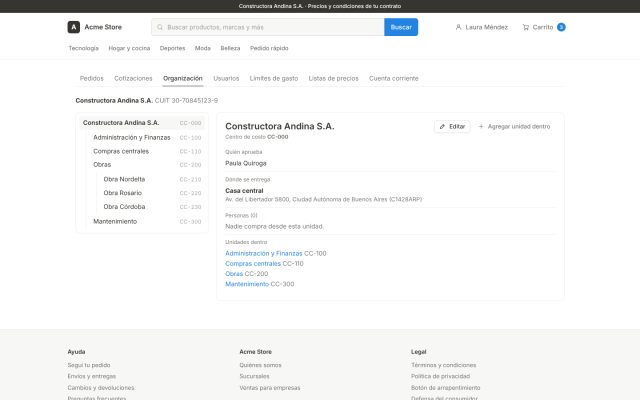The image size is (640, 400).
Task: Open Pedido rápido
Action: tap(269, 48)
